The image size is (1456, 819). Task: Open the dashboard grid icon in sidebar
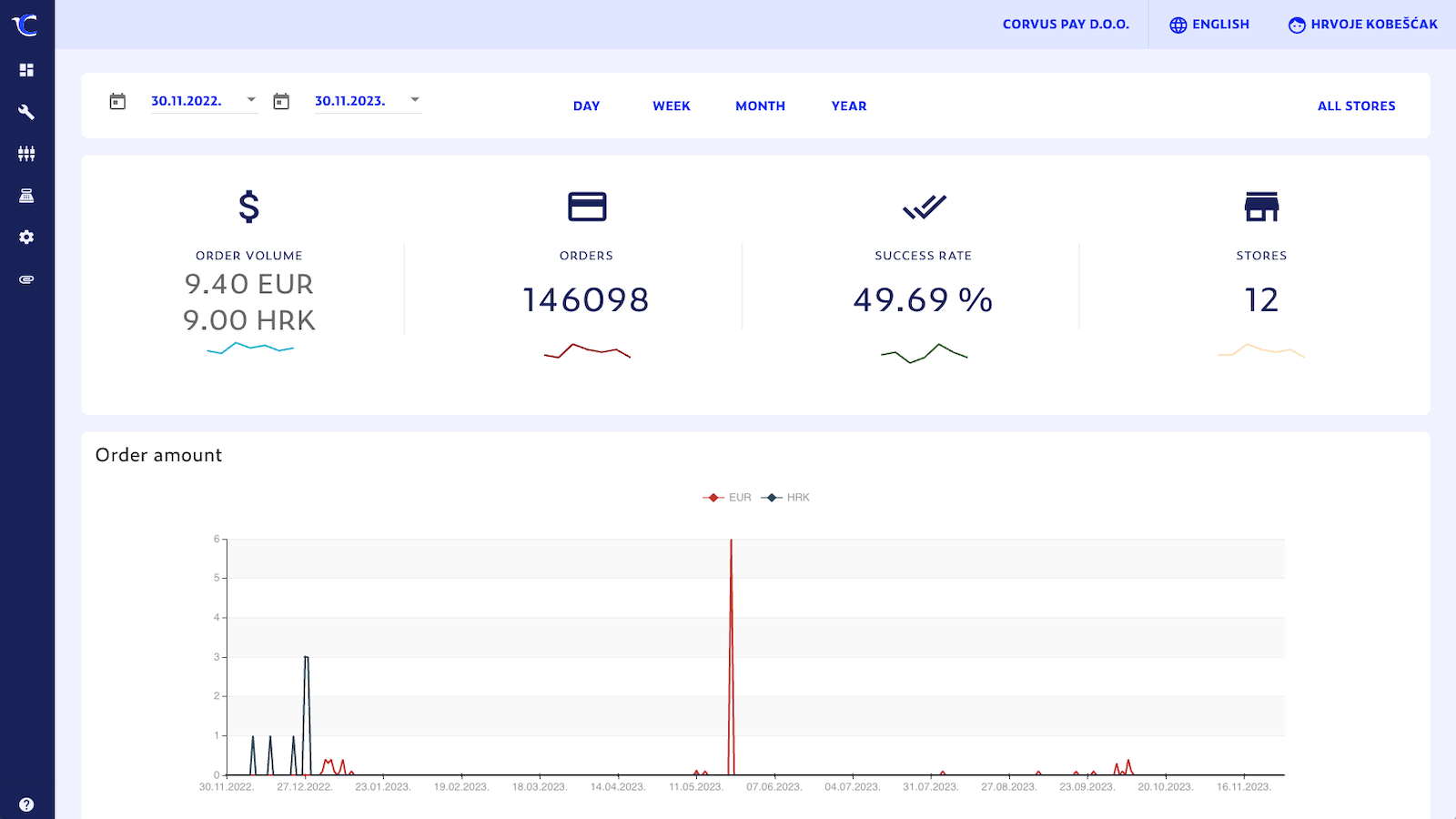(26, 70)
